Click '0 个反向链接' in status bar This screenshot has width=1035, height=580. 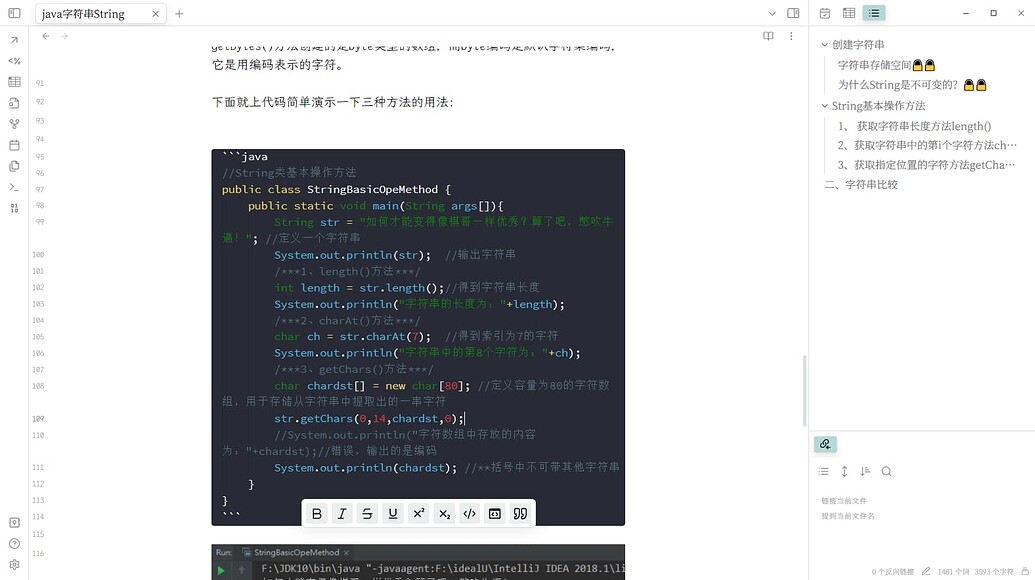point(892,571)
